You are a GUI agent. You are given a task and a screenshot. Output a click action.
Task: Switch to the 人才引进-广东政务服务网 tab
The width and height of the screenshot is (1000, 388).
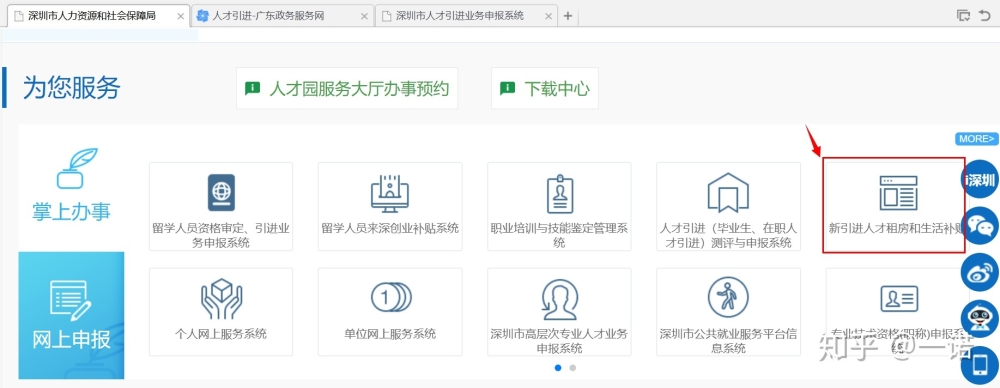coord(283,16)
